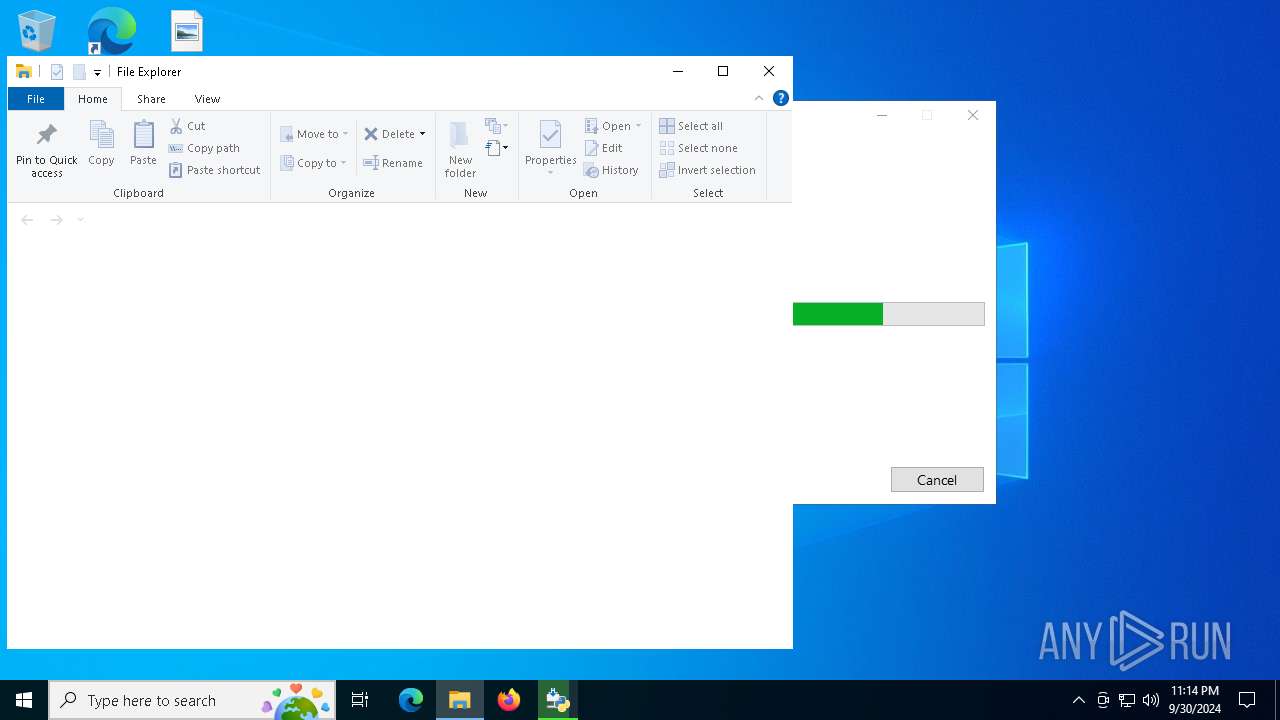Click the network icon in the system tray

tap(1127, 700)
